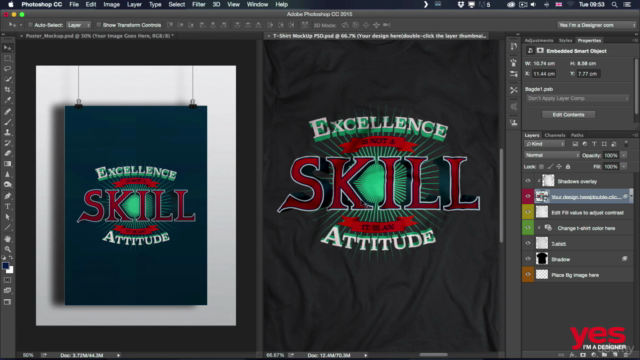The height and width of the screenshot is (360, 640).
Task: Enable Show Transform Controls checkbox
Action: click(x=98, y=25)
